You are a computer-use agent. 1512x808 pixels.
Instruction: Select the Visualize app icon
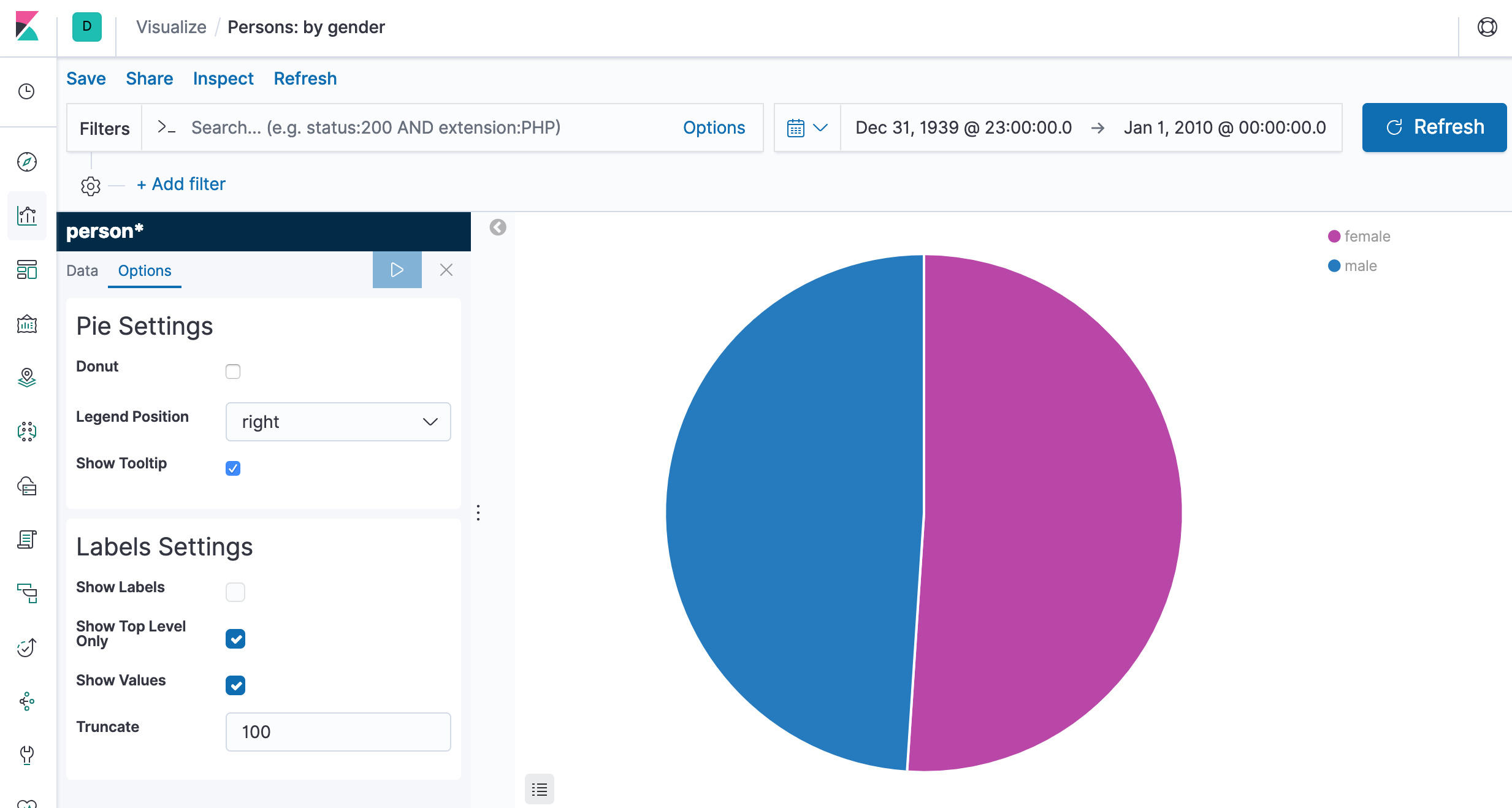(x=27, y=216)
